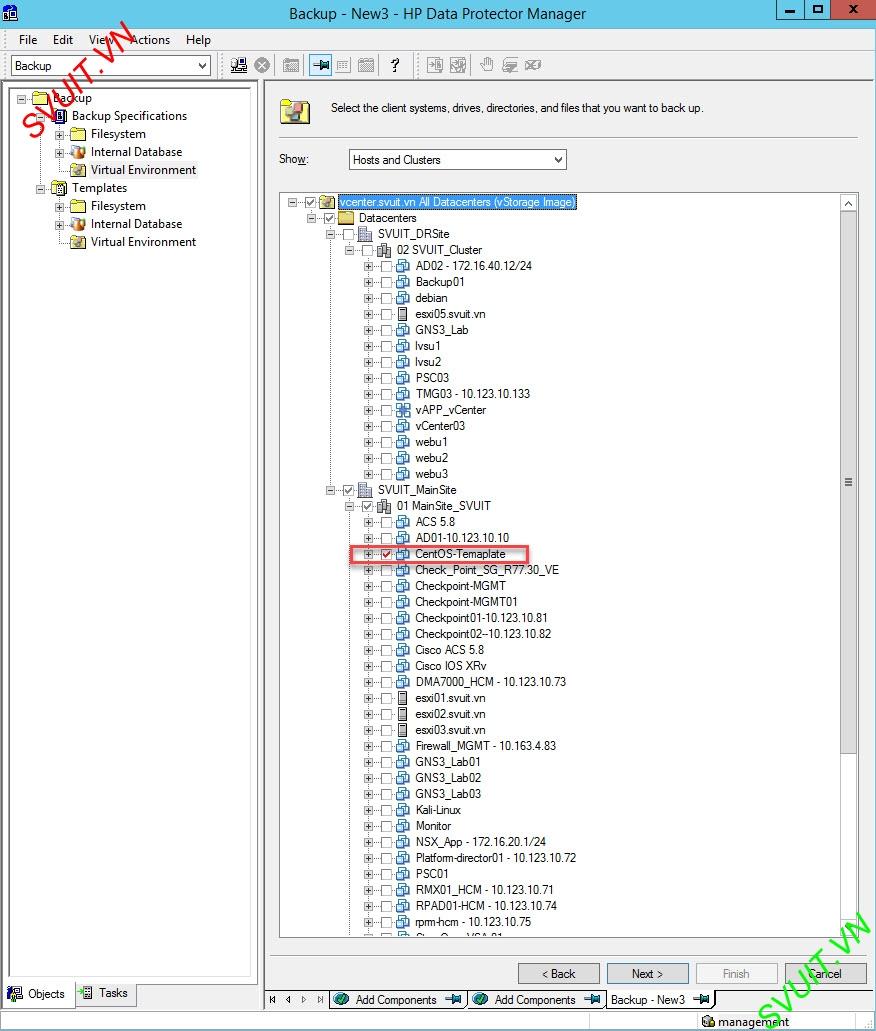Open the File menu
Viewport: 876px width, 1031px height.
pos(28,39)
